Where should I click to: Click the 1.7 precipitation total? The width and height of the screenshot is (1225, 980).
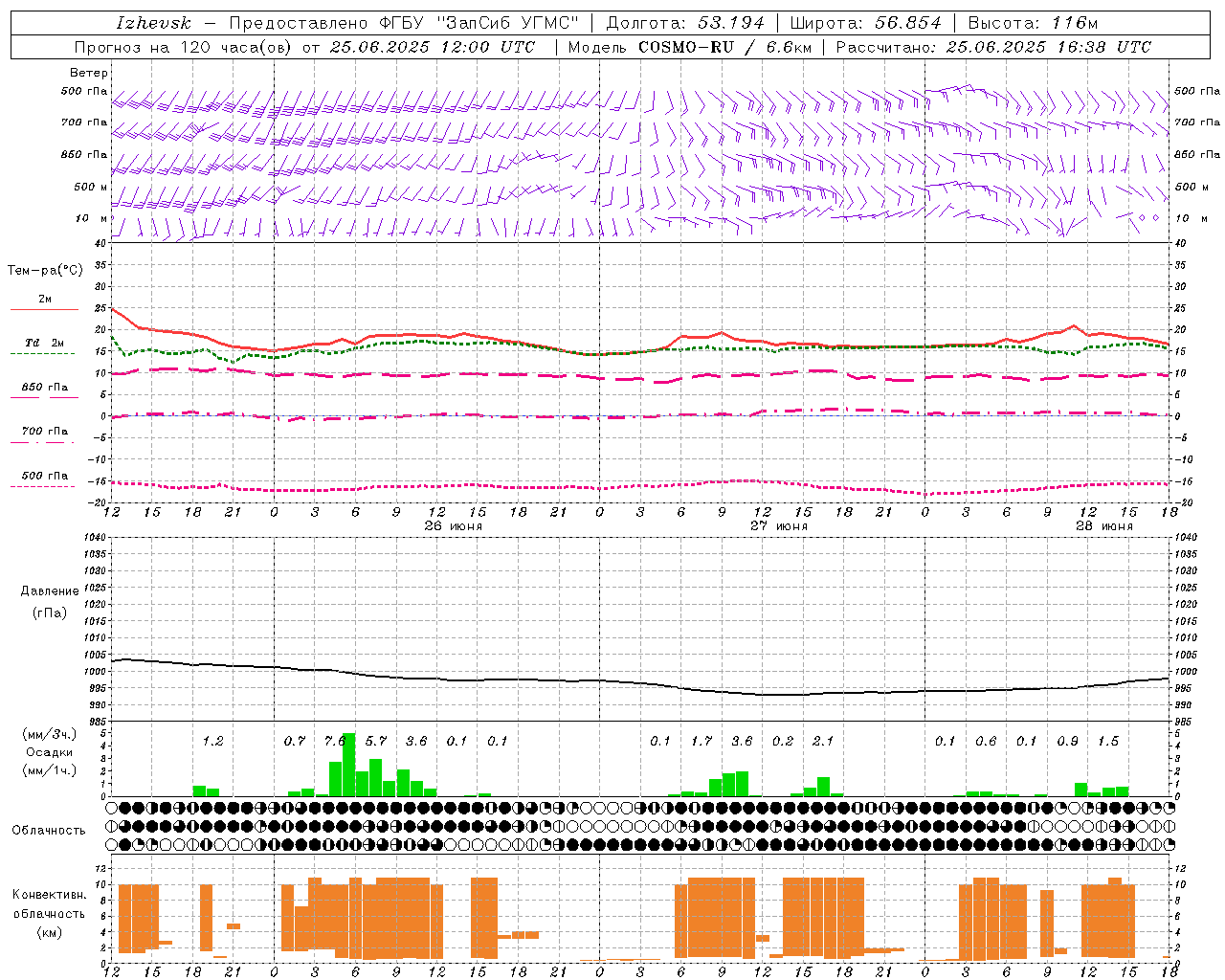702,742
